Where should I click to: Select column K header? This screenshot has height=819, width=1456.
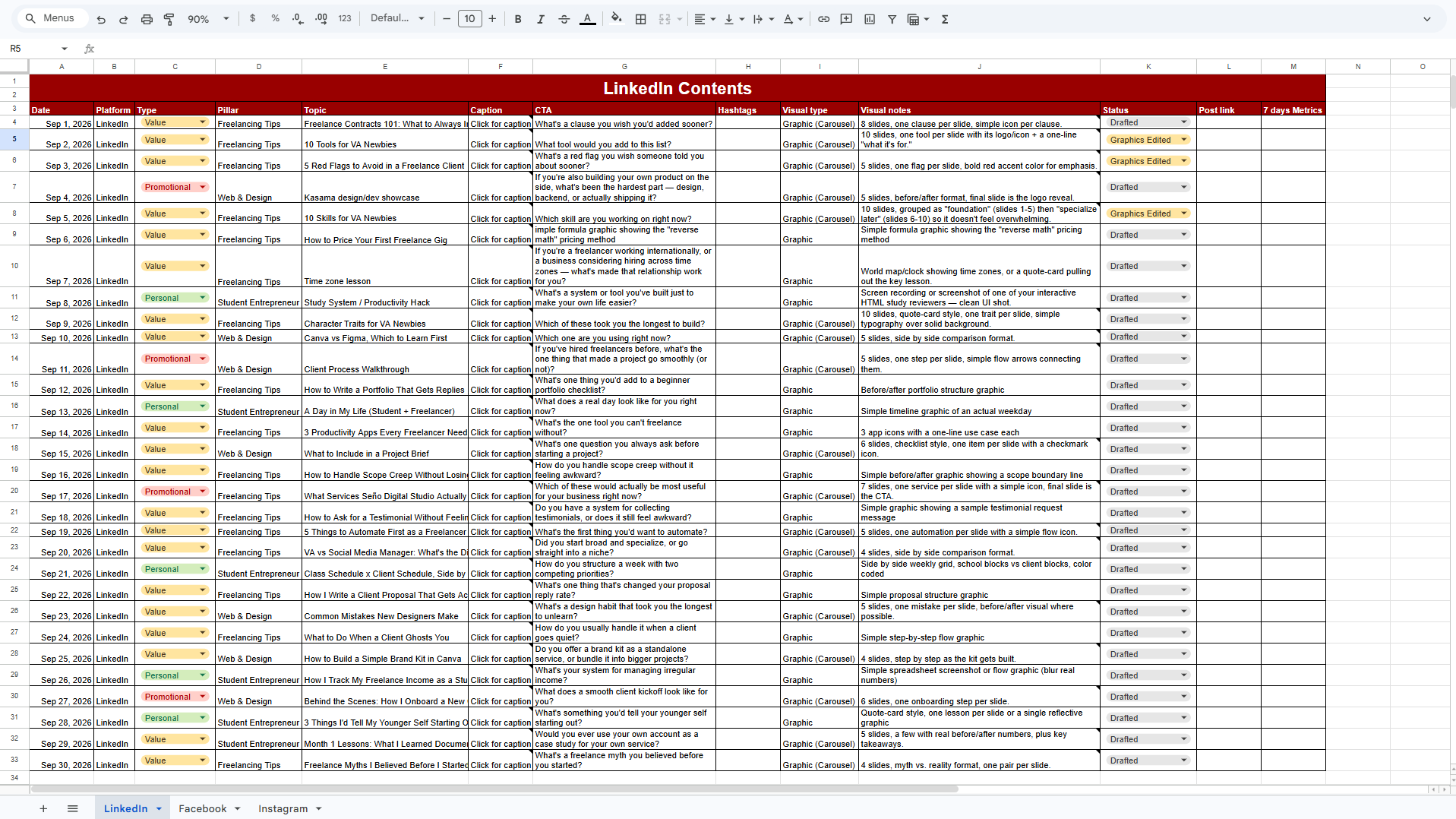tap(1148, 67)
